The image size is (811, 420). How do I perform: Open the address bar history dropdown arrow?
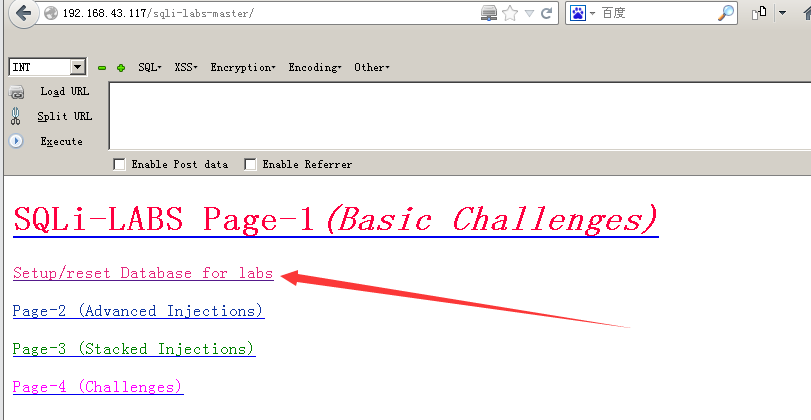[529, 13]
